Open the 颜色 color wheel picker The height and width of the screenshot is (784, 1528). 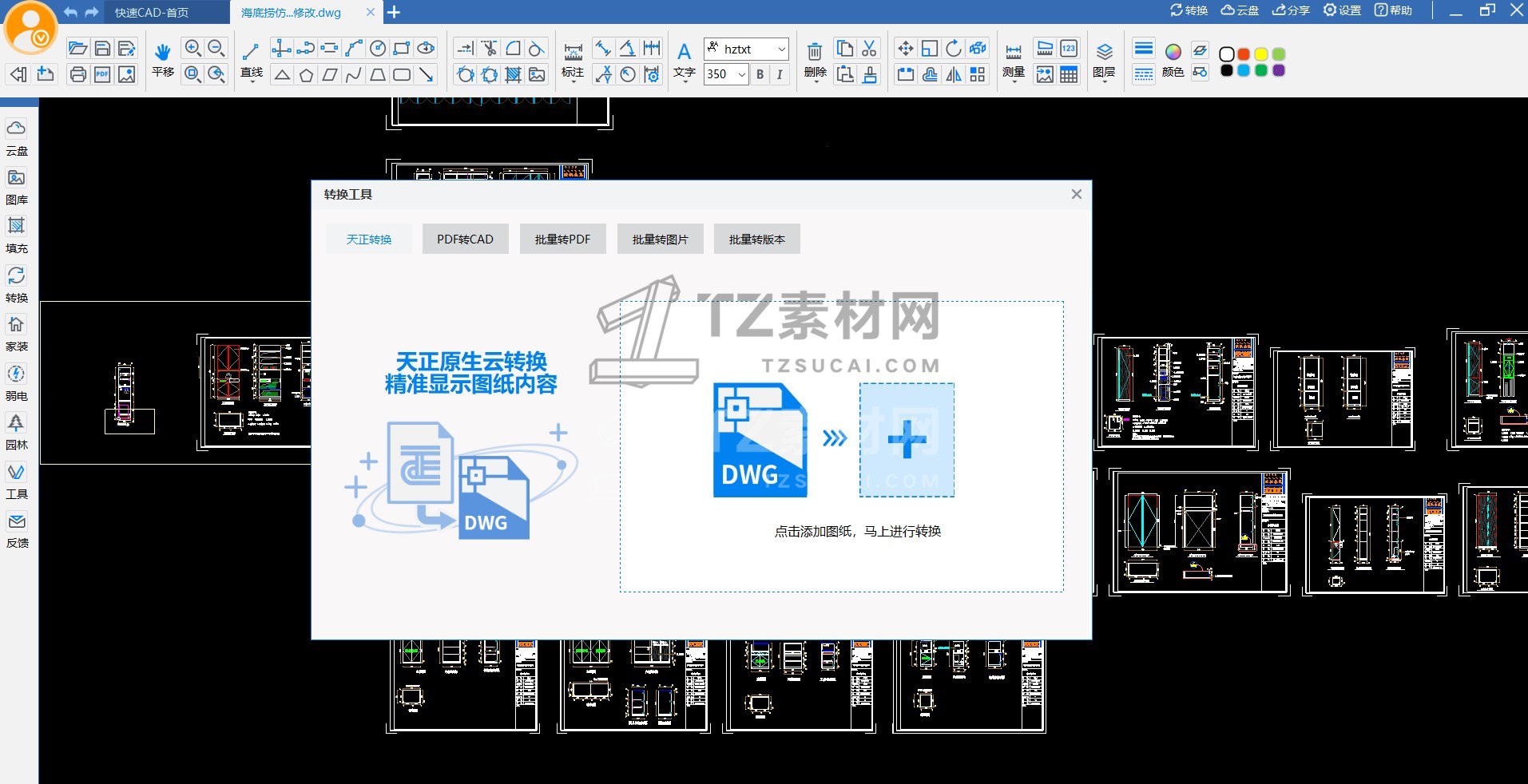(1173, 61)
